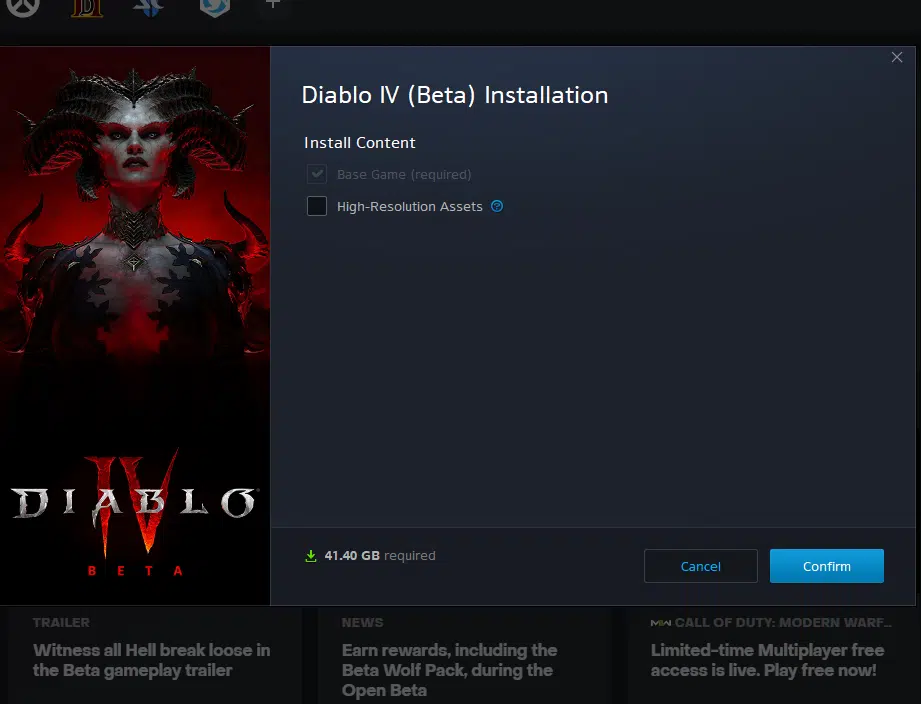921x704 pixels.
Task: Click the help icon beside High-Resolution Assets
Action: pos(497,206)
